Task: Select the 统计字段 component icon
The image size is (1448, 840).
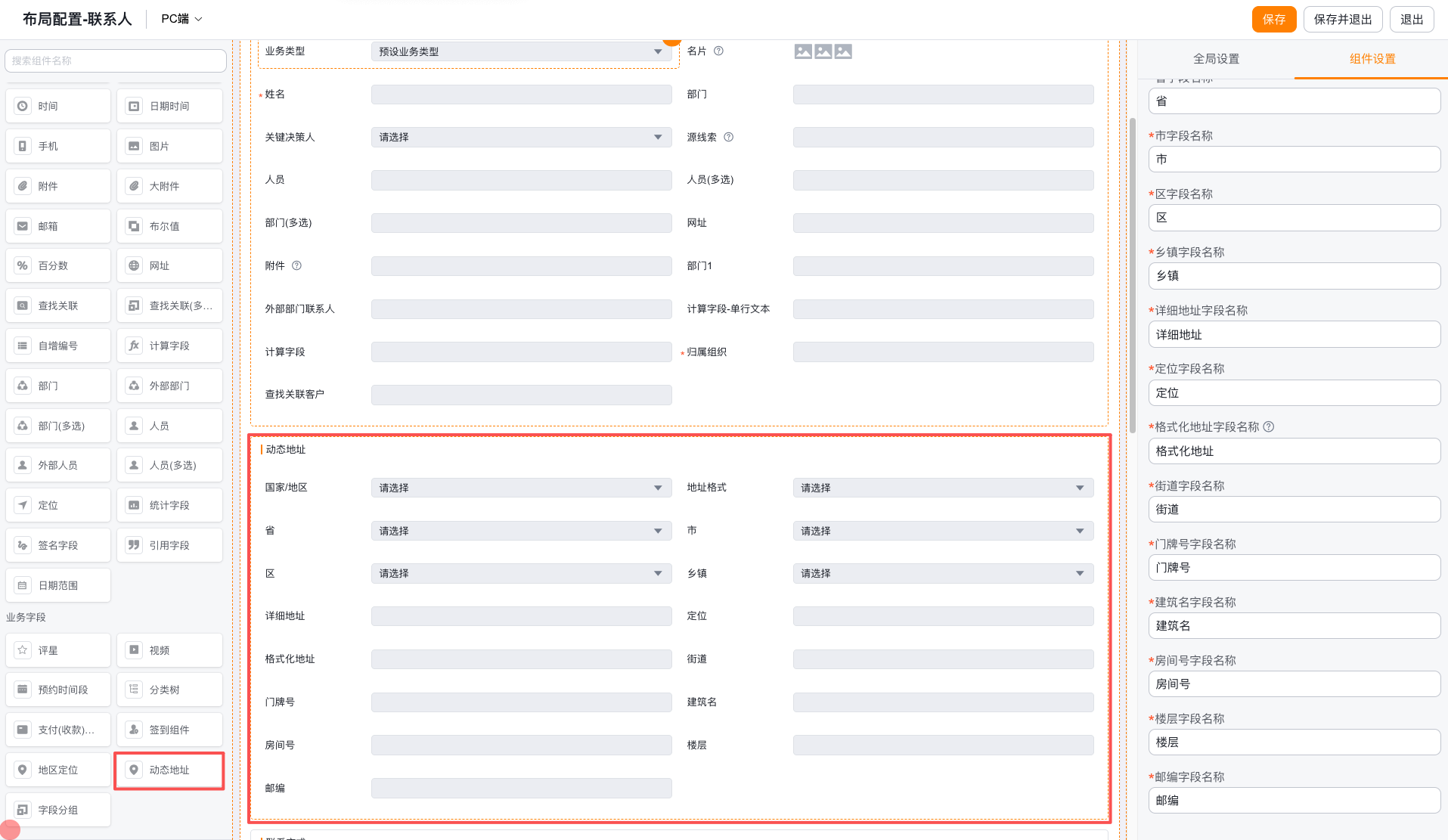Action: coord(134,505)
